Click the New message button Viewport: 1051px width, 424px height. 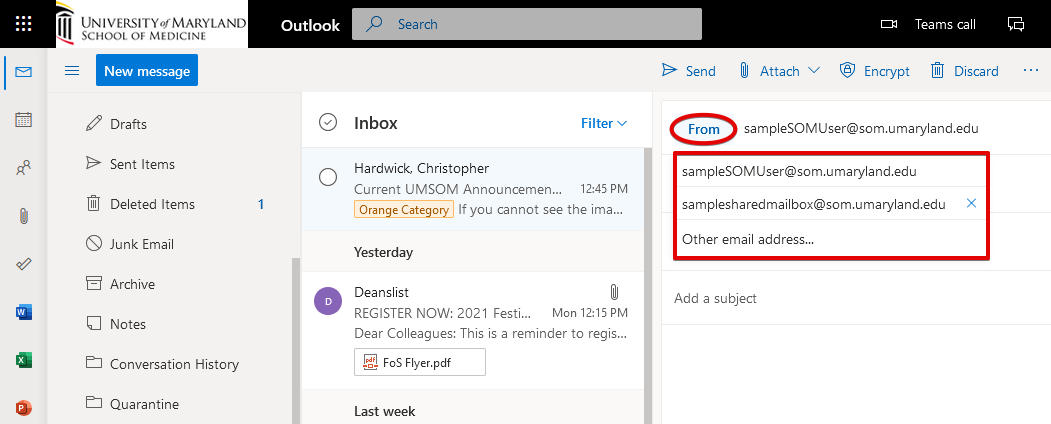(147, 71)
